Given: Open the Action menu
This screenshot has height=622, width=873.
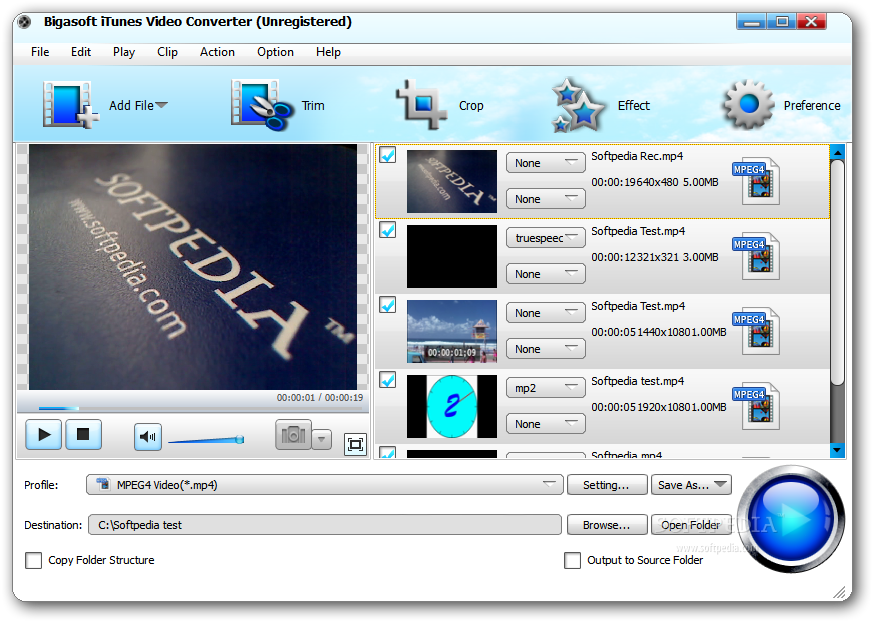Looking at the screenshot, I should pos(217,52).
